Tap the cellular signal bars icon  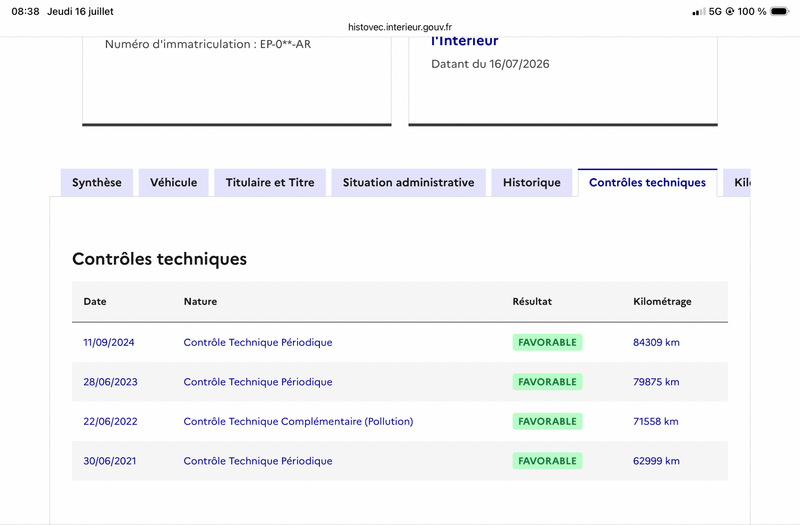[x=699, y=11]
